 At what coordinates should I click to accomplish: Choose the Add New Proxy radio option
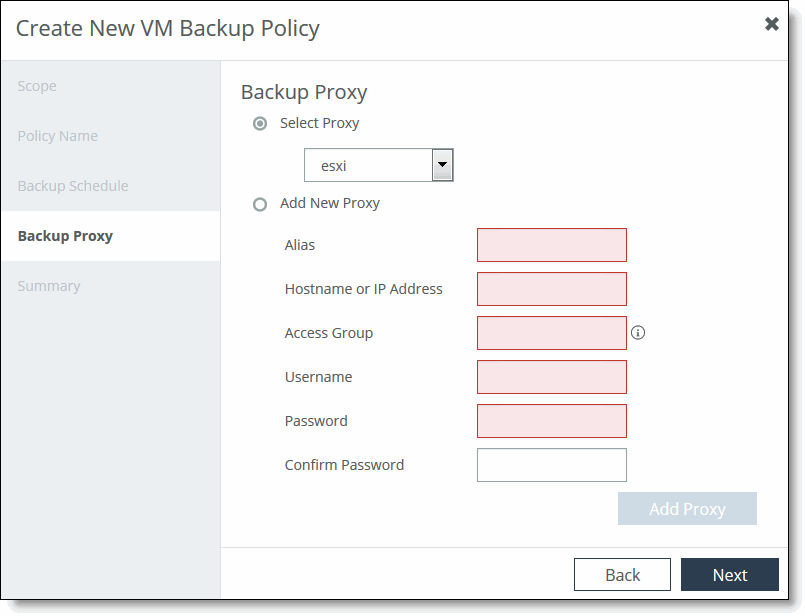pos(260,204)
